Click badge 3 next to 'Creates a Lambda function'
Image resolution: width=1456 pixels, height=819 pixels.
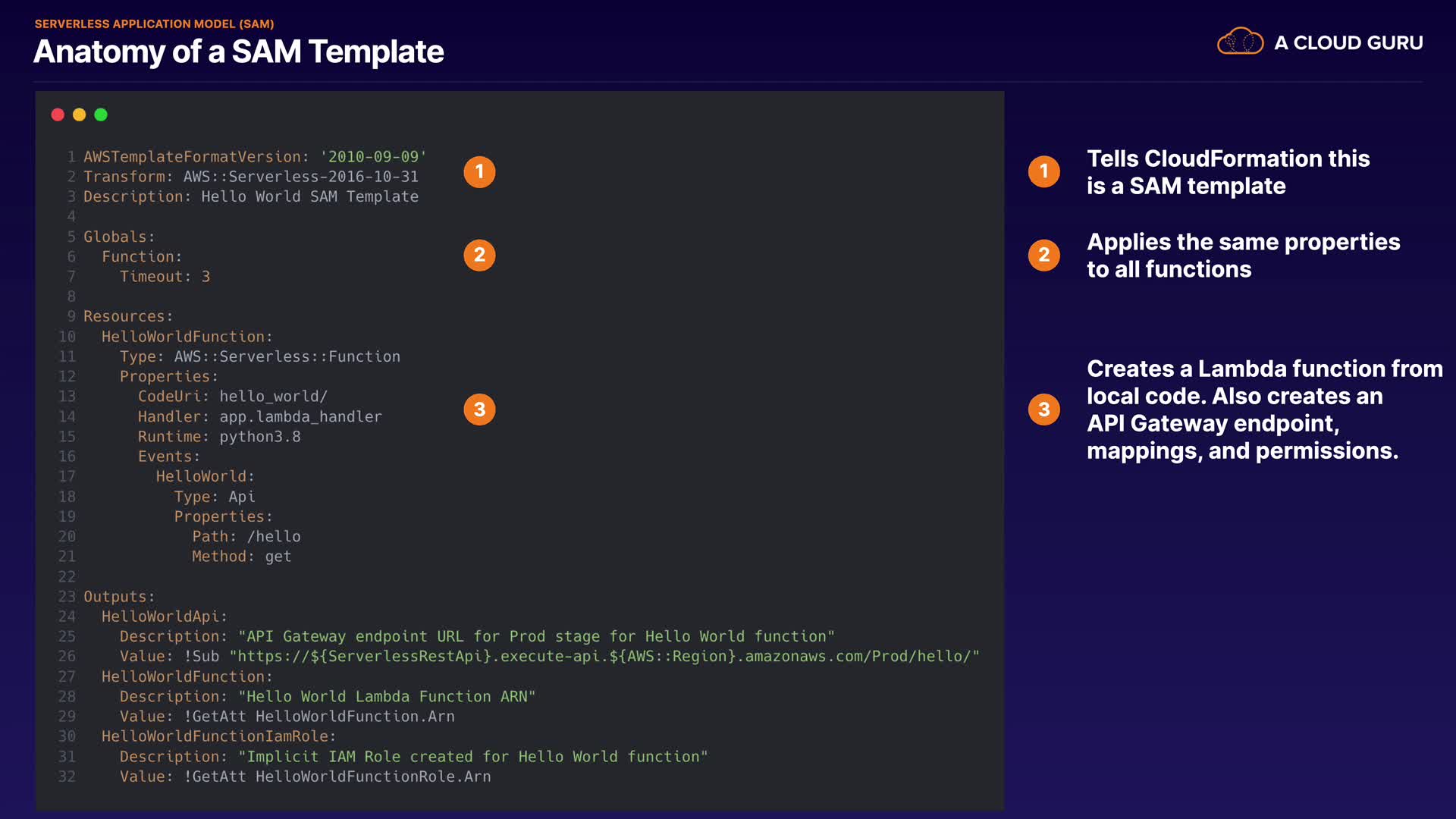tap(1044, 409)
